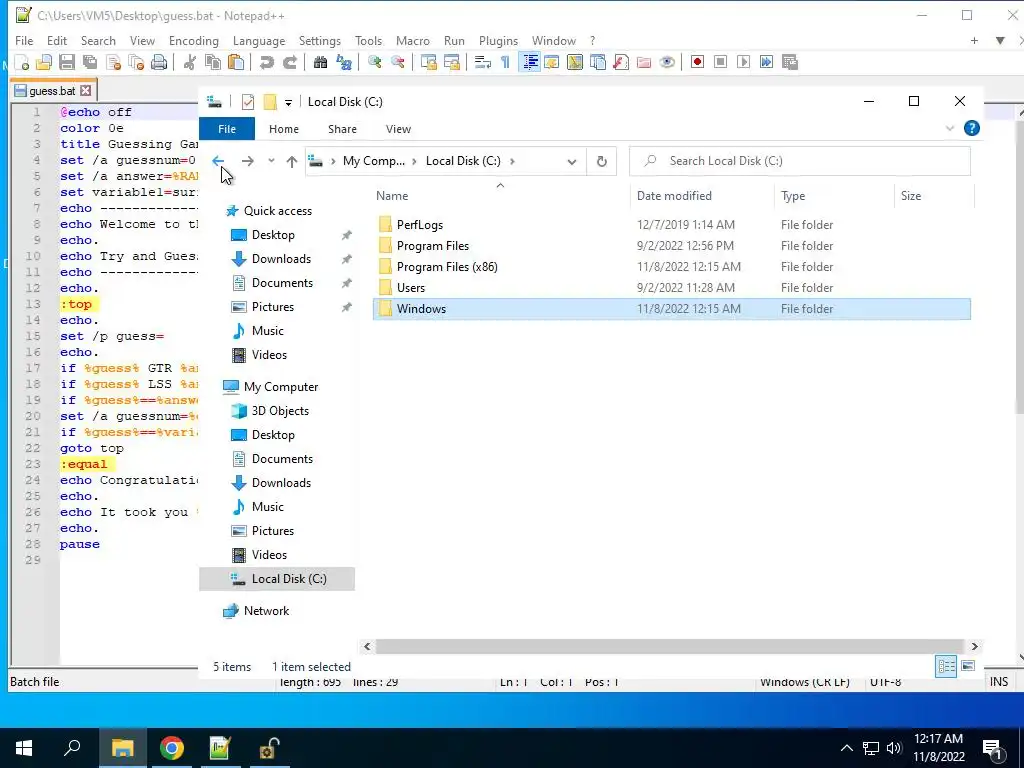Click the New file icon in Notepad++ toolbar
This screenshot has width=1024, height=768.
tap(22, 62)
